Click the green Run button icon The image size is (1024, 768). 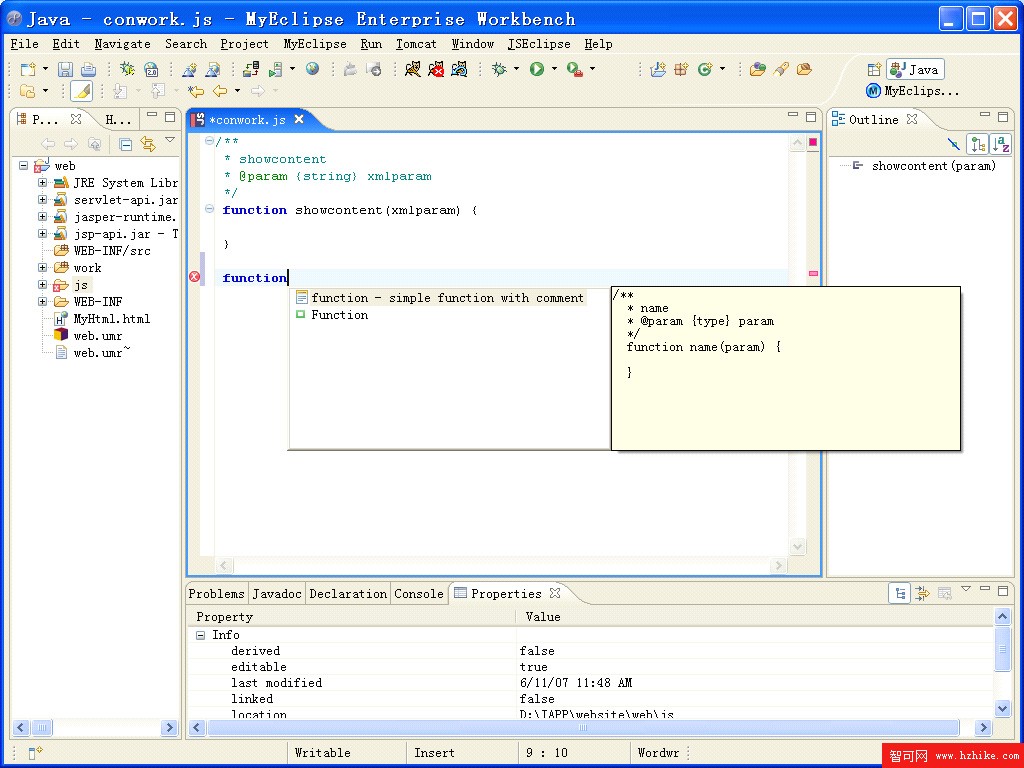tap(537, 69)
